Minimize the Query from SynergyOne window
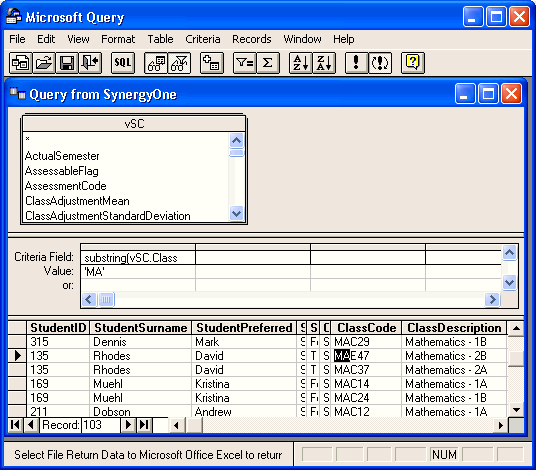Viewport: 536px width, 470px height. point(465,94)
